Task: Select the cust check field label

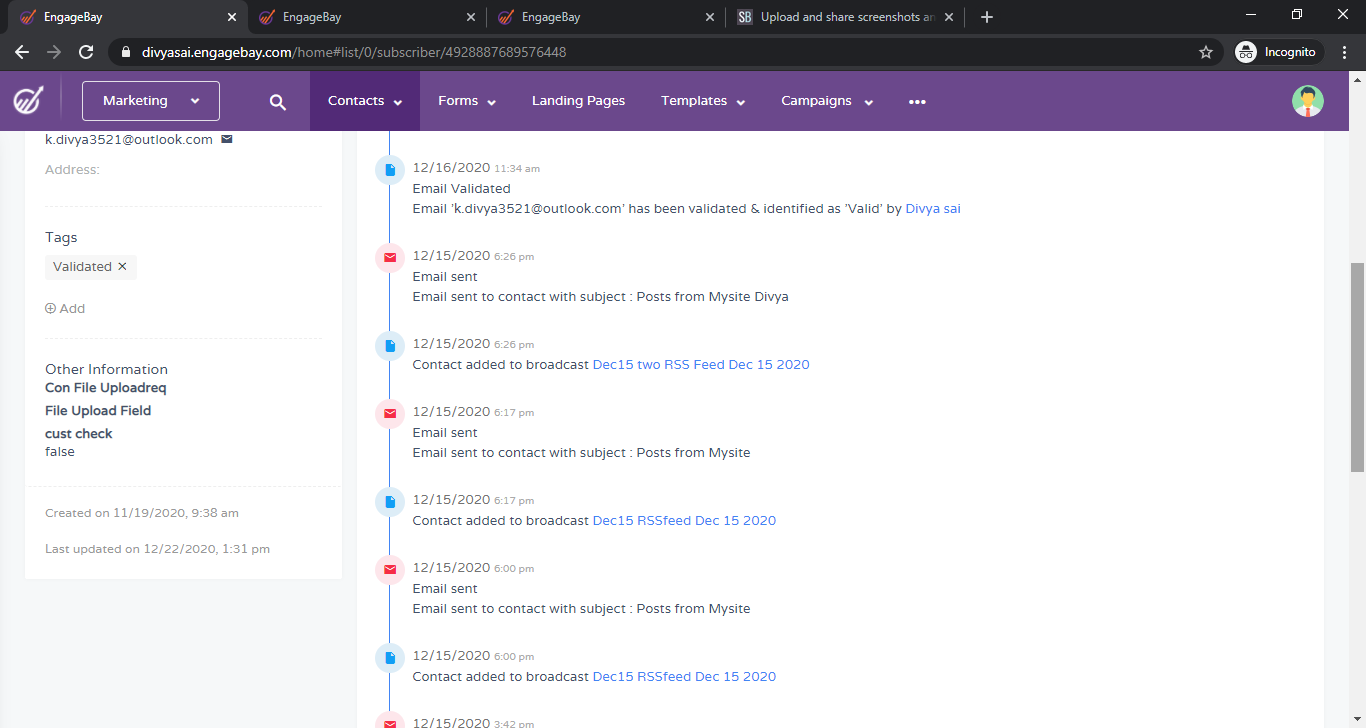Action: [79, 433]
